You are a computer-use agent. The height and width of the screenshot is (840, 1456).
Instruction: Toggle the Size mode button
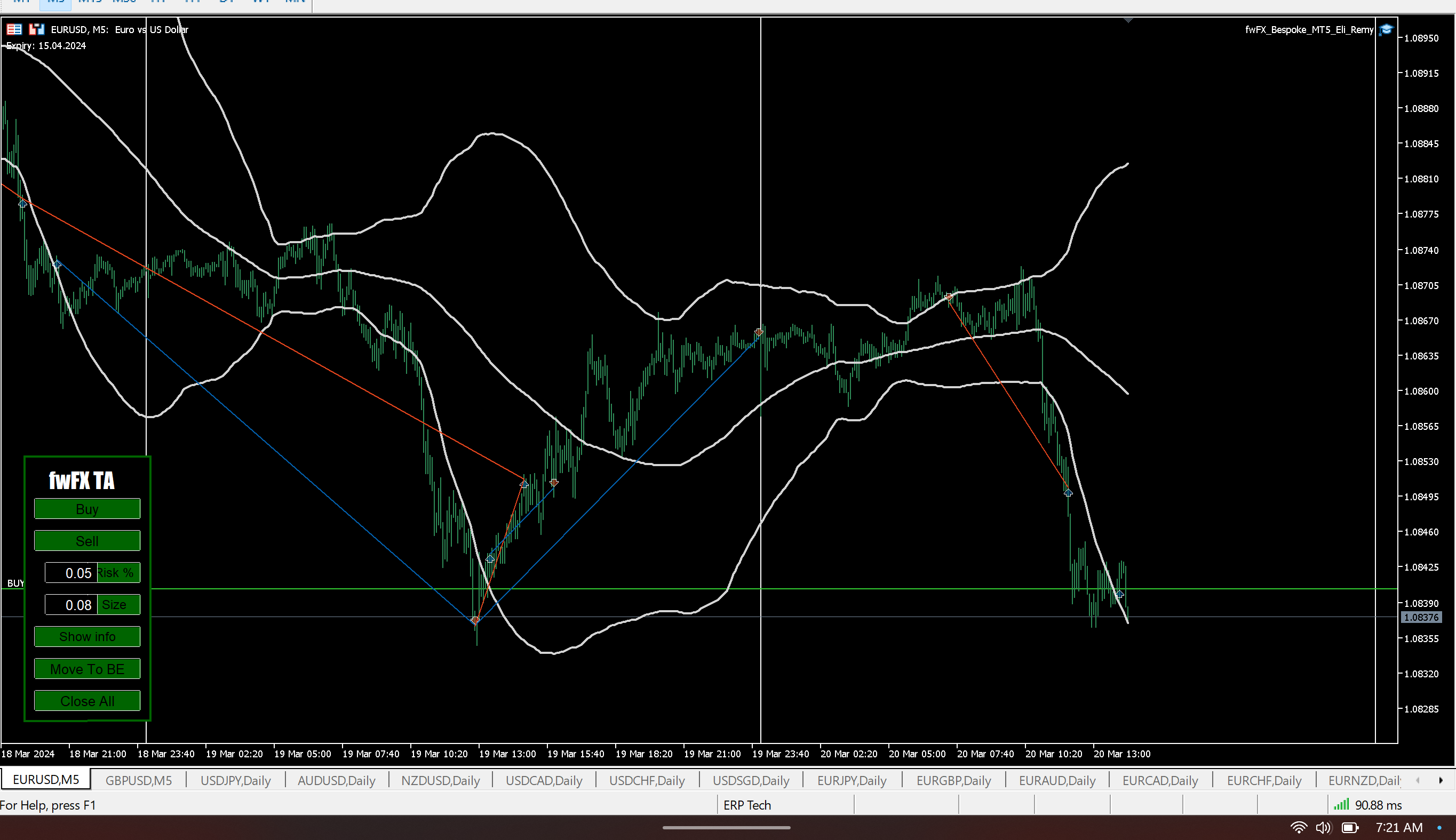118,605
